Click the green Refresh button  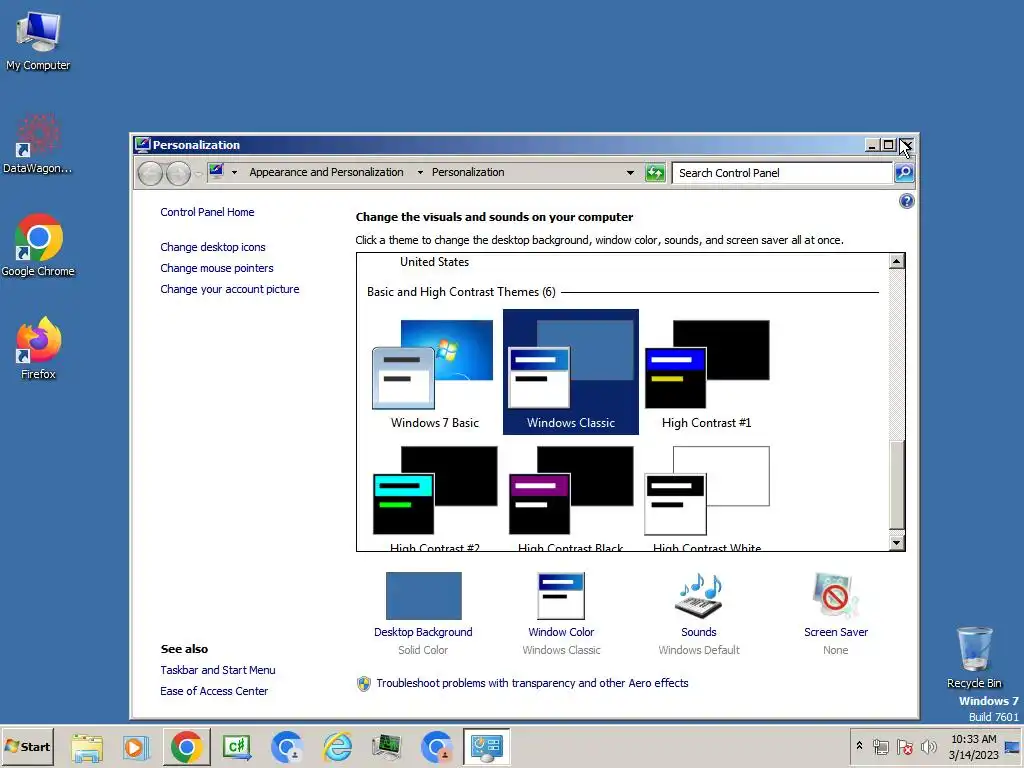coord(655,173)
